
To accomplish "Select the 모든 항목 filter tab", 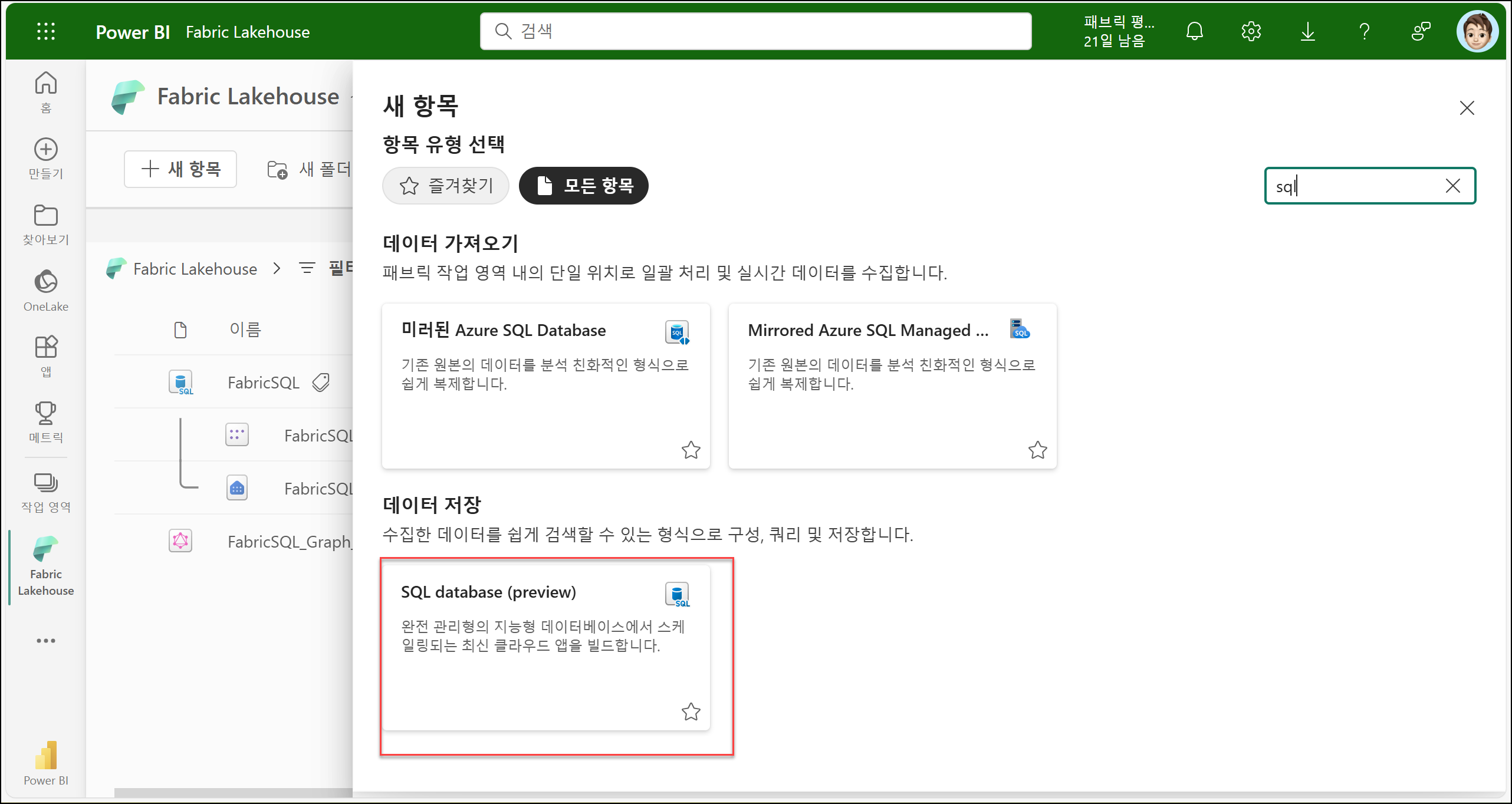I will tap(584, 186).
